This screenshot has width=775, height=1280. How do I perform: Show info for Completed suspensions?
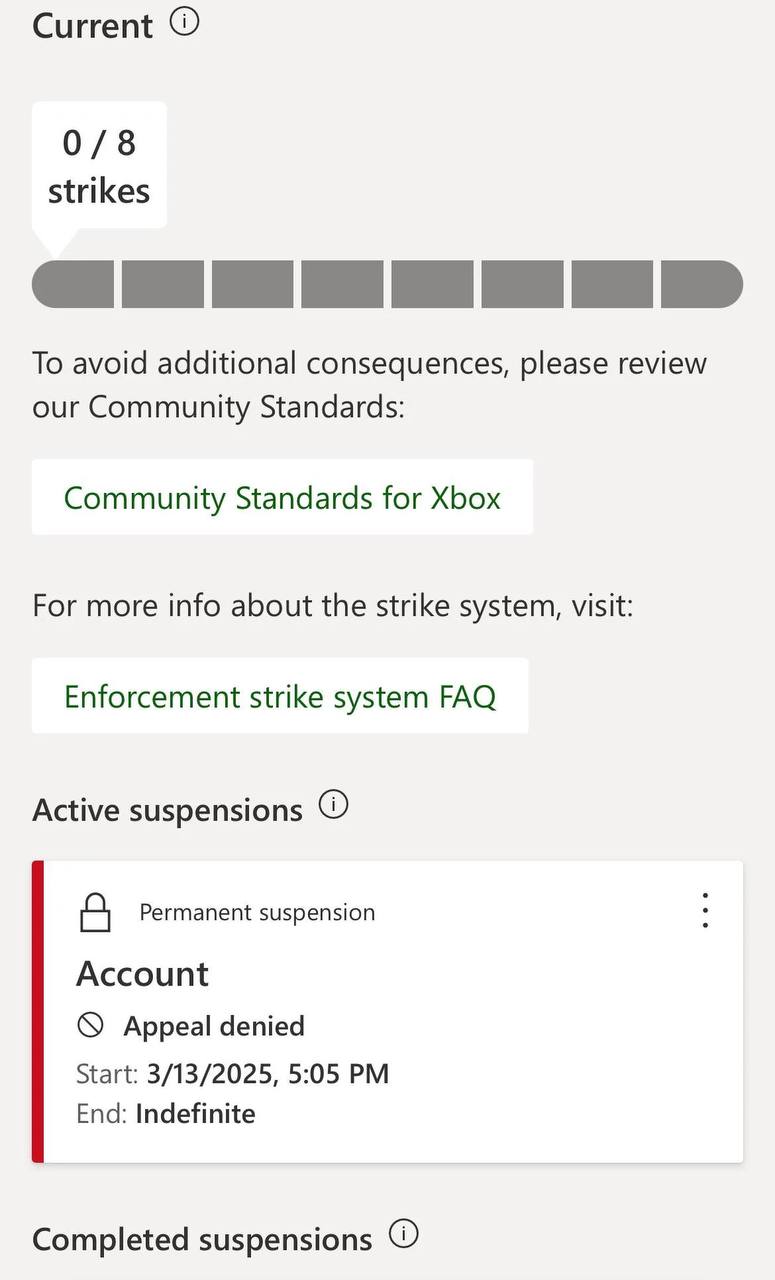point(403,1234)
